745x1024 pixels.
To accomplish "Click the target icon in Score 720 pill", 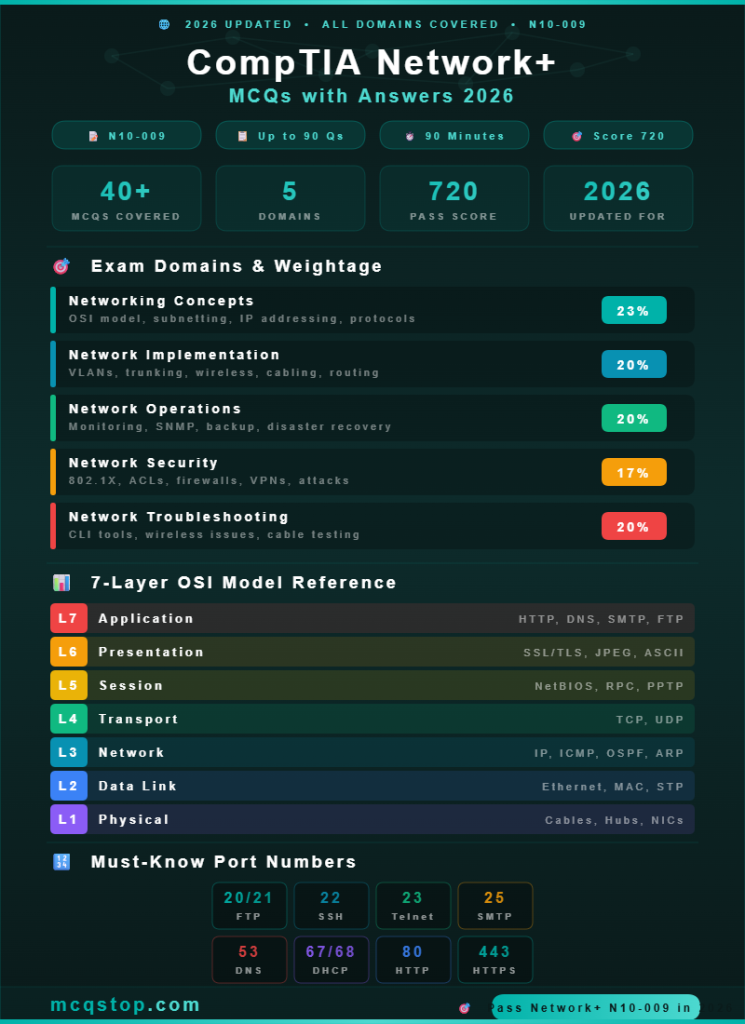I will [577, 136].
